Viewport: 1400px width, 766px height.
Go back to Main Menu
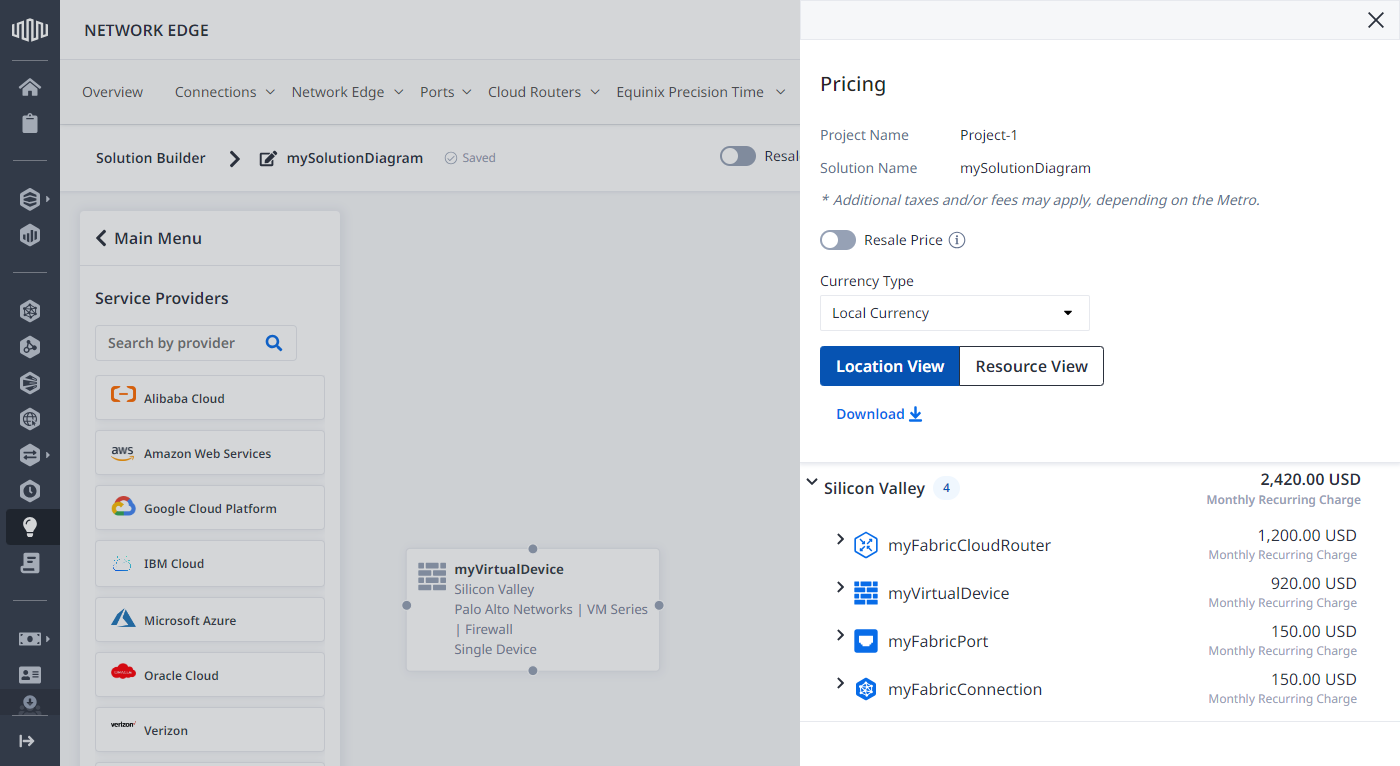coord(149,238)
